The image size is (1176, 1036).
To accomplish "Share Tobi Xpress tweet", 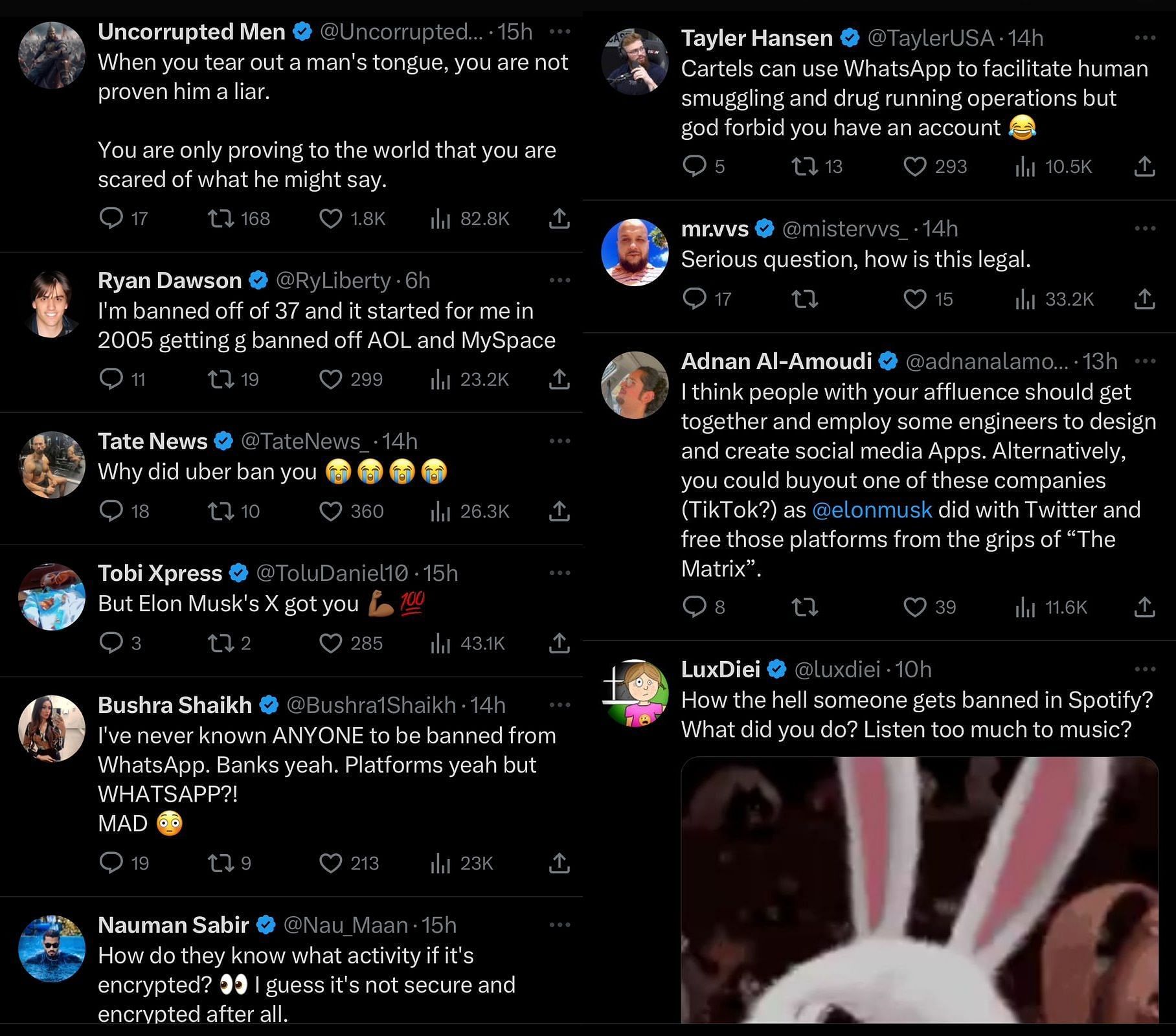I will (559, 644).
